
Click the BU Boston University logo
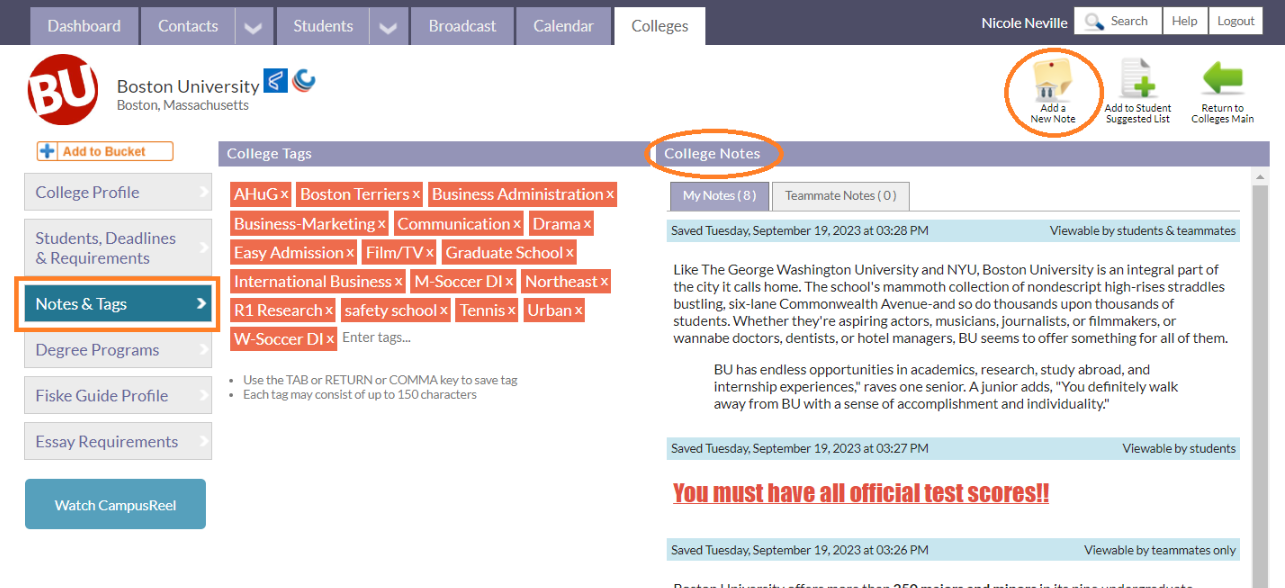(x=62, y=90)
